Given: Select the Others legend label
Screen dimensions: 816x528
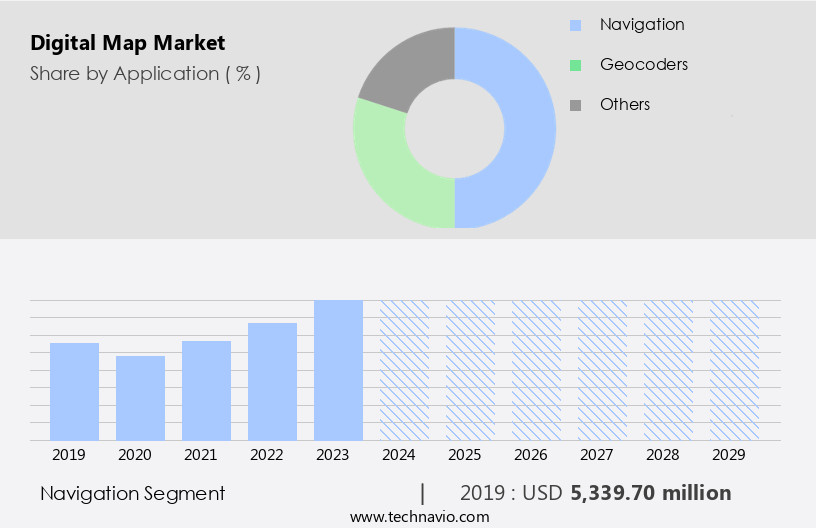Looking at the screenshot, I should point(624,104).
